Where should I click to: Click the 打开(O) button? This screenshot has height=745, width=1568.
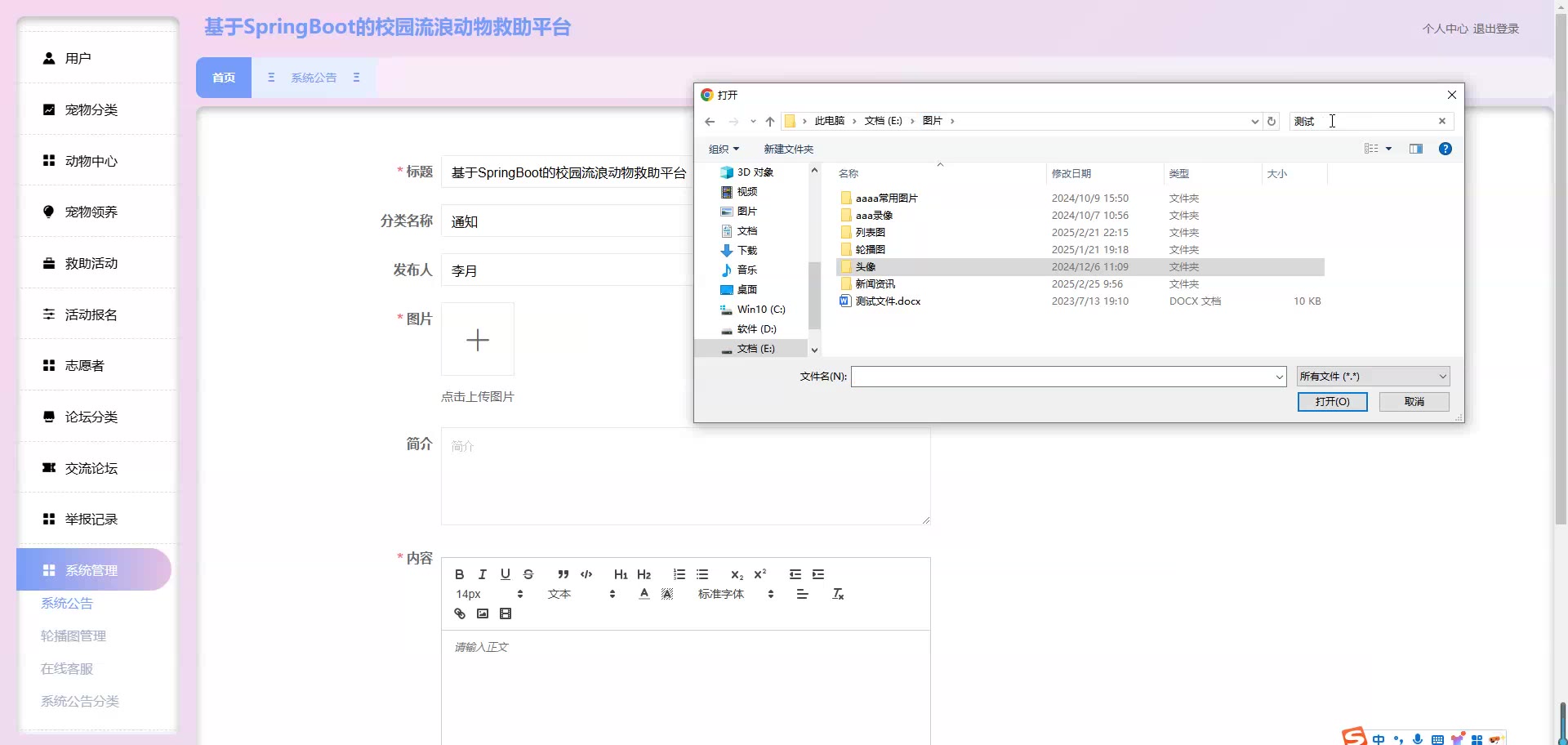pos(1332,402)
